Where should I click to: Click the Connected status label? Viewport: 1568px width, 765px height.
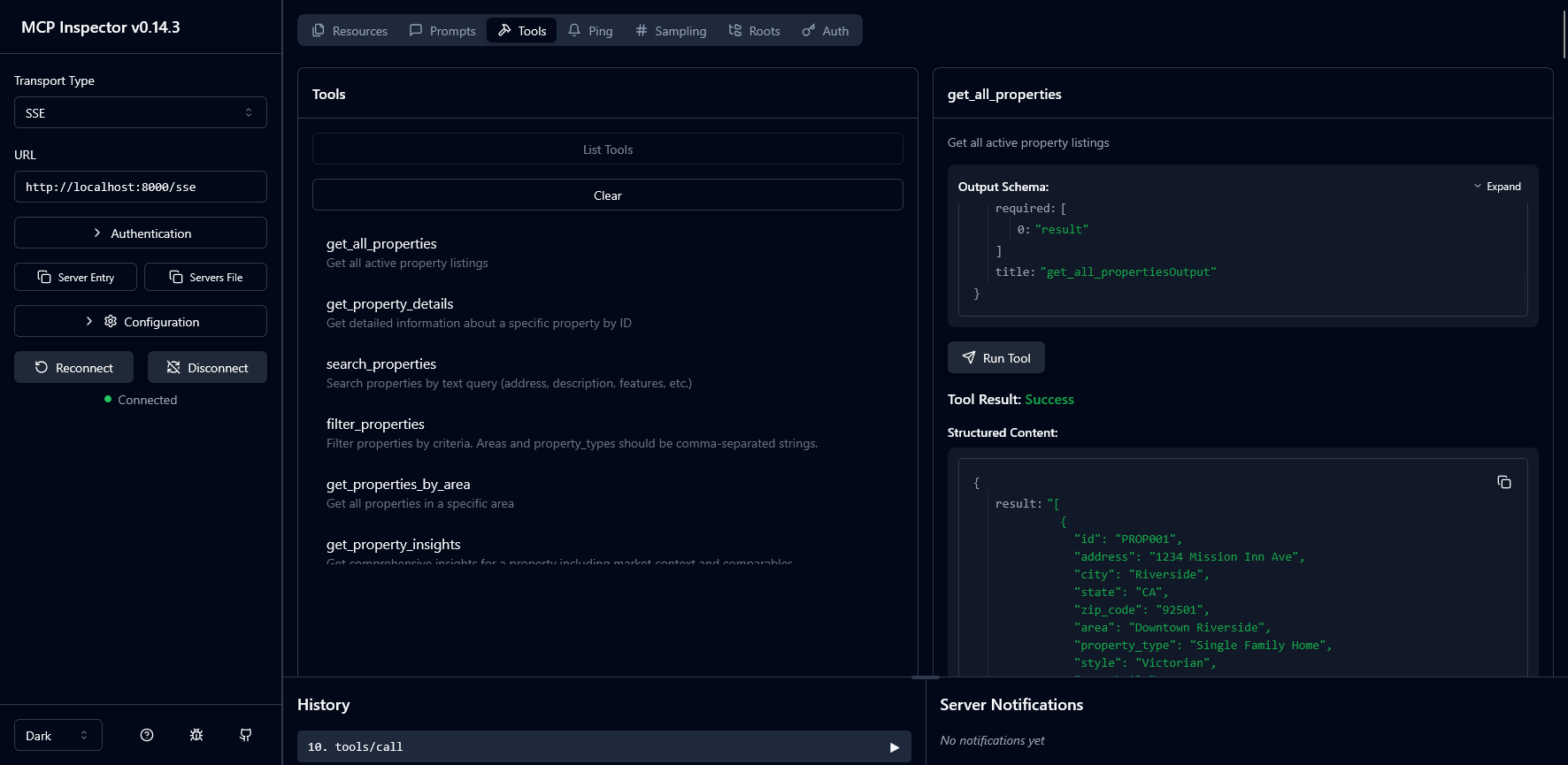[148, 400]
